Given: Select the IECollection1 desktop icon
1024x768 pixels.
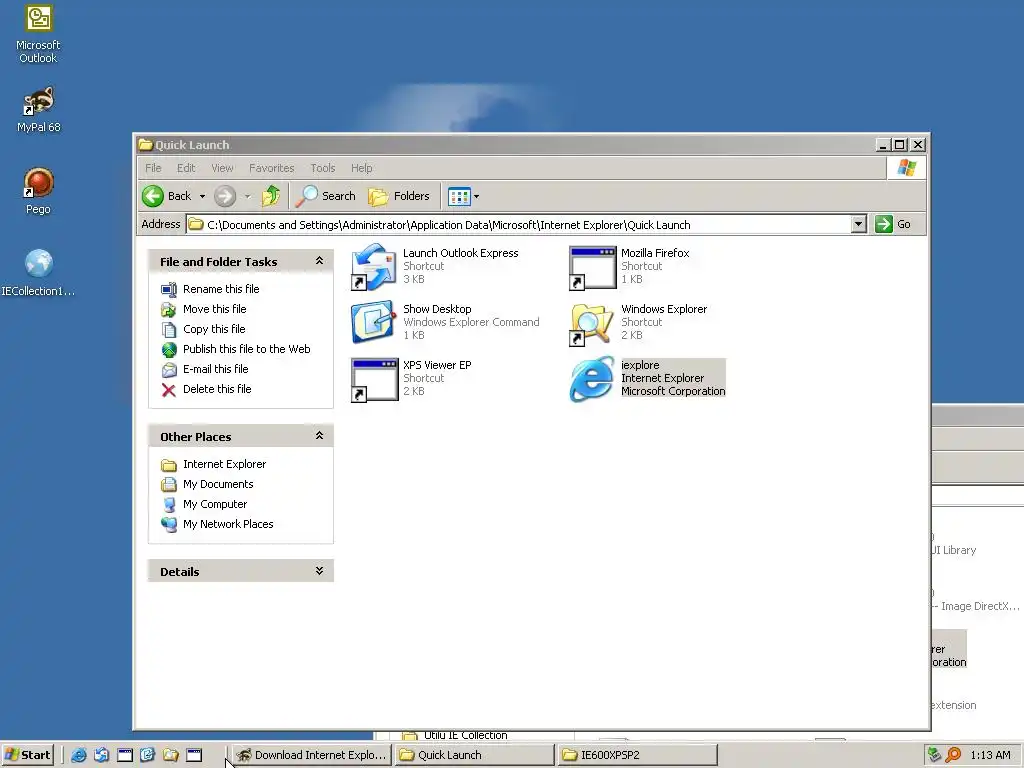Looking at the screenshot, I should 38,273.
